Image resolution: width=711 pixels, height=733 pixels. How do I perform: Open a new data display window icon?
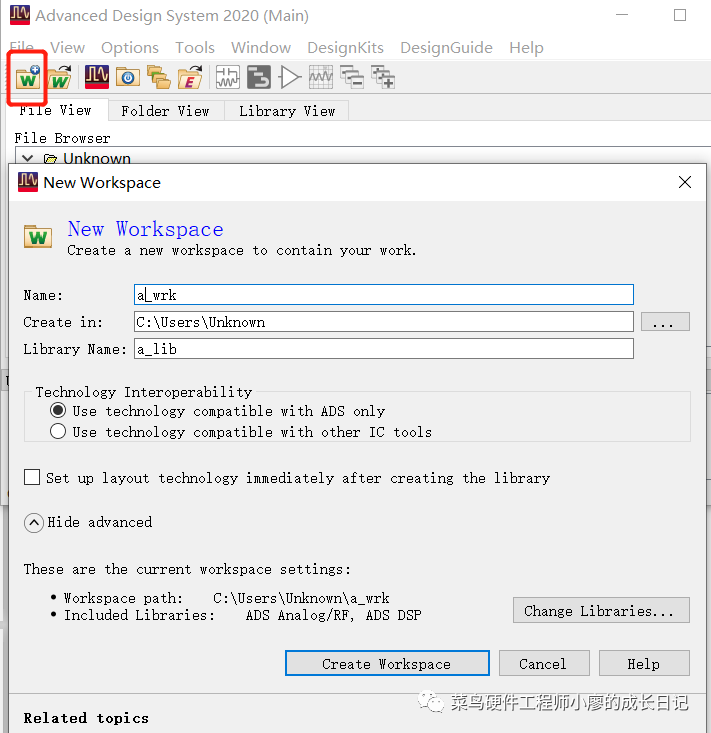point(321,77)
